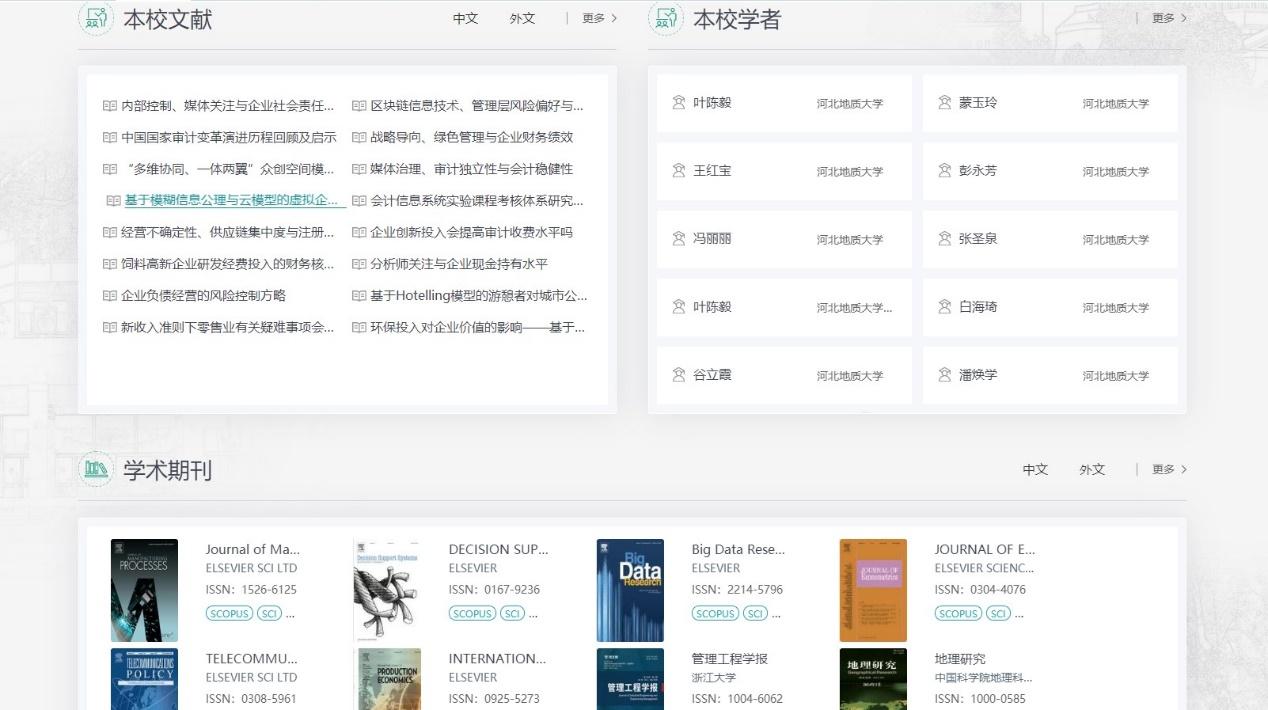Switch 本校文献 to the 外文 tab

point(522,19)
